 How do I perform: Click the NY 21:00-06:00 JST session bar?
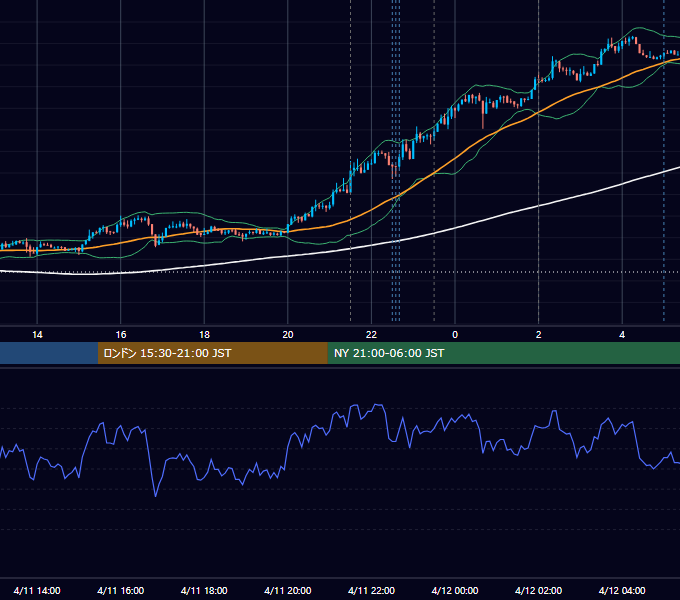tap(503, 353)
